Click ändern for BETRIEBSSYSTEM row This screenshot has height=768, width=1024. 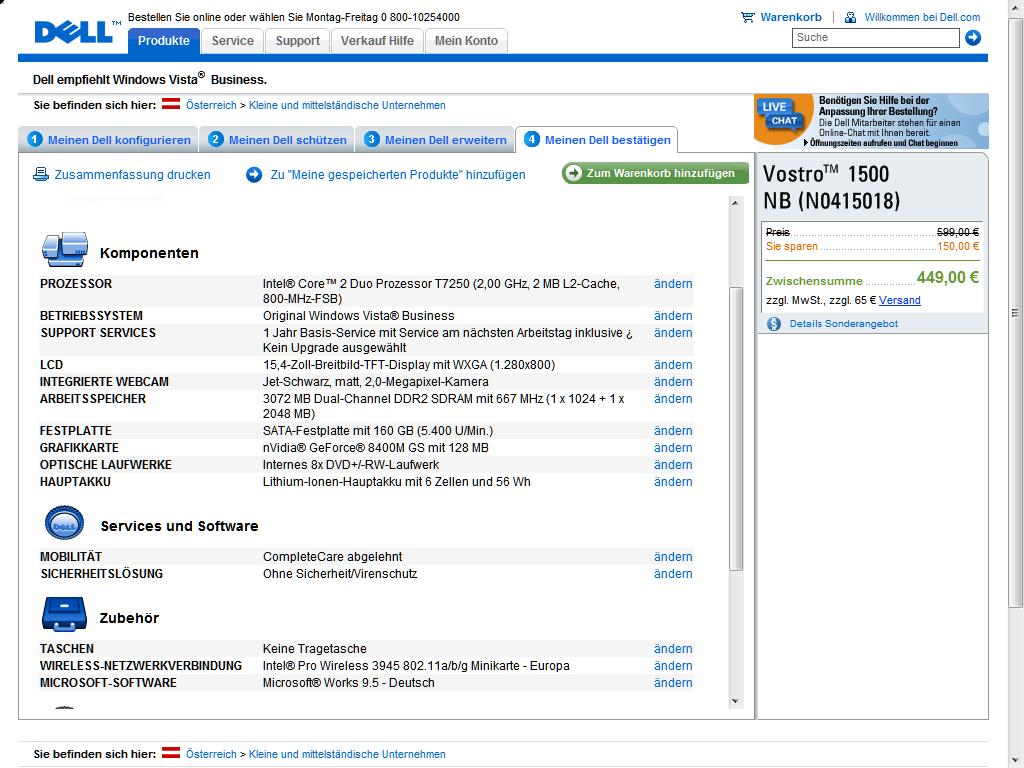point(673,315)
